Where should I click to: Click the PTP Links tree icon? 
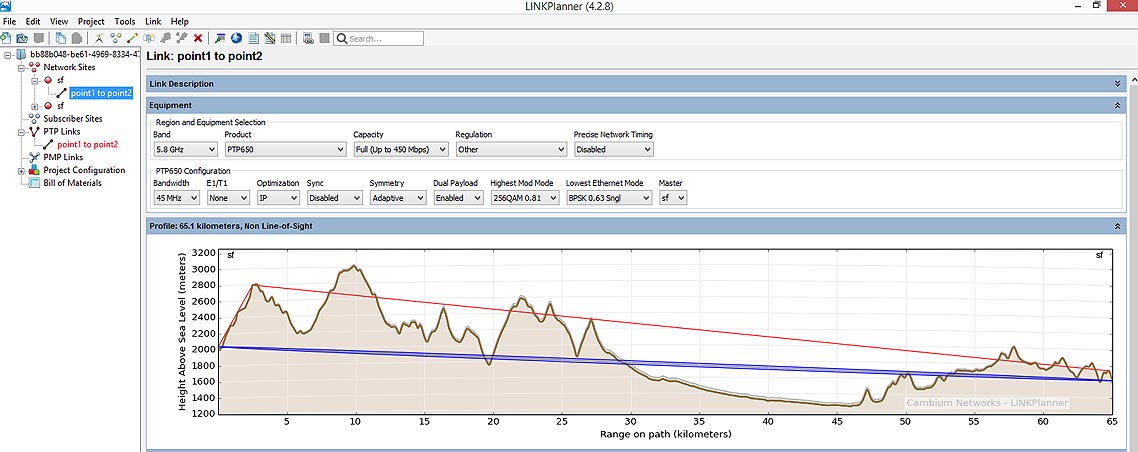pyautogui.click(x=34, y=131)
